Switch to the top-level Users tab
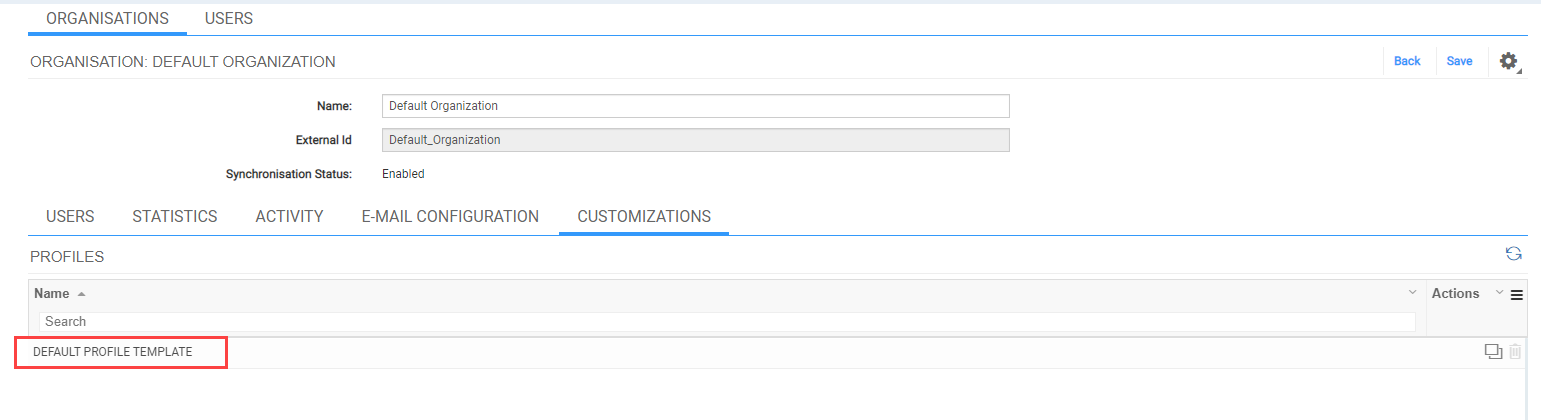1541x420 pixels. (x=229, y=18)
